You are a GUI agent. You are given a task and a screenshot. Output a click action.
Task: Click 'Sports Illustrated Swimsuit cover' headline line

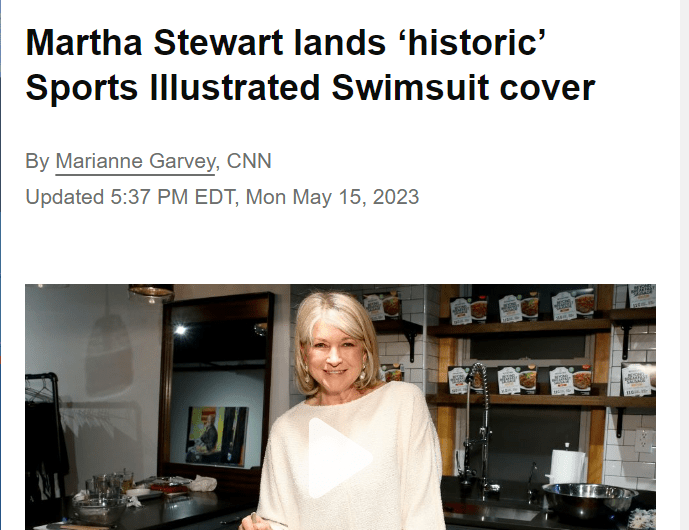[310, 87]
